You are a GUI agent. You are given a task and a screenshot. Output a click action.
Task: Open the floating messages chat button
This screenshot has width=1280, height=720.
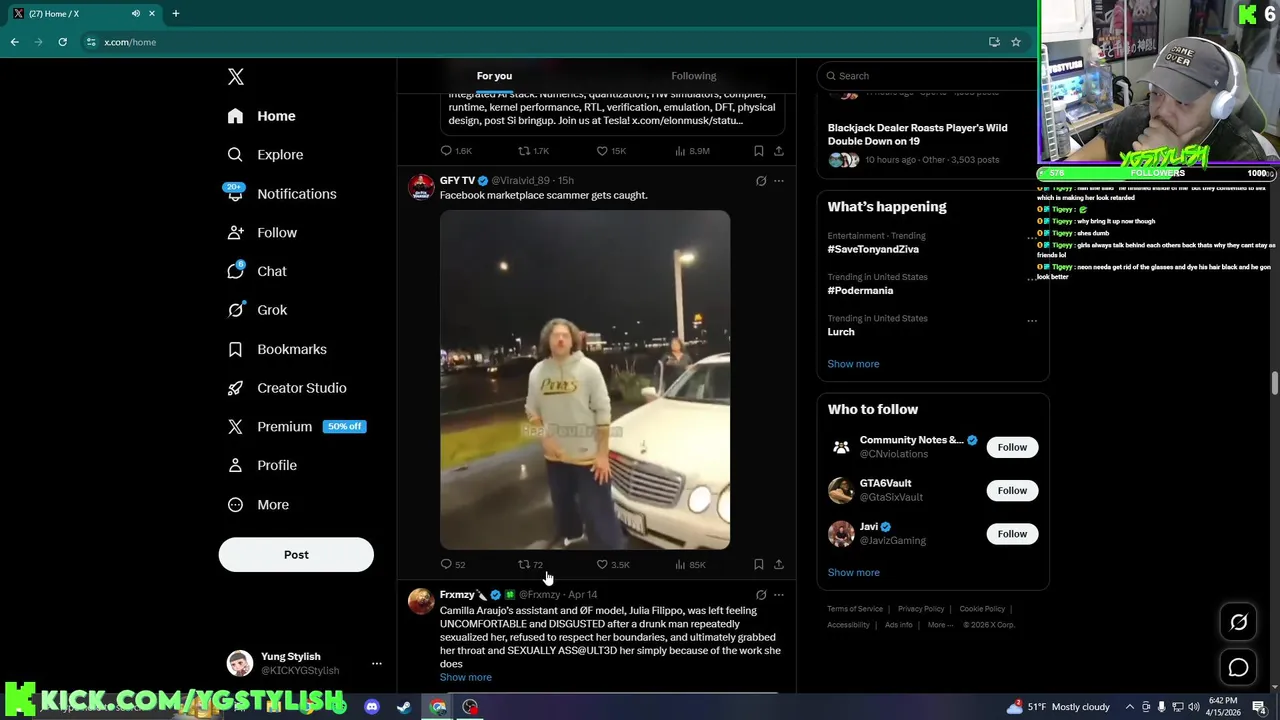click(1238, 667)
